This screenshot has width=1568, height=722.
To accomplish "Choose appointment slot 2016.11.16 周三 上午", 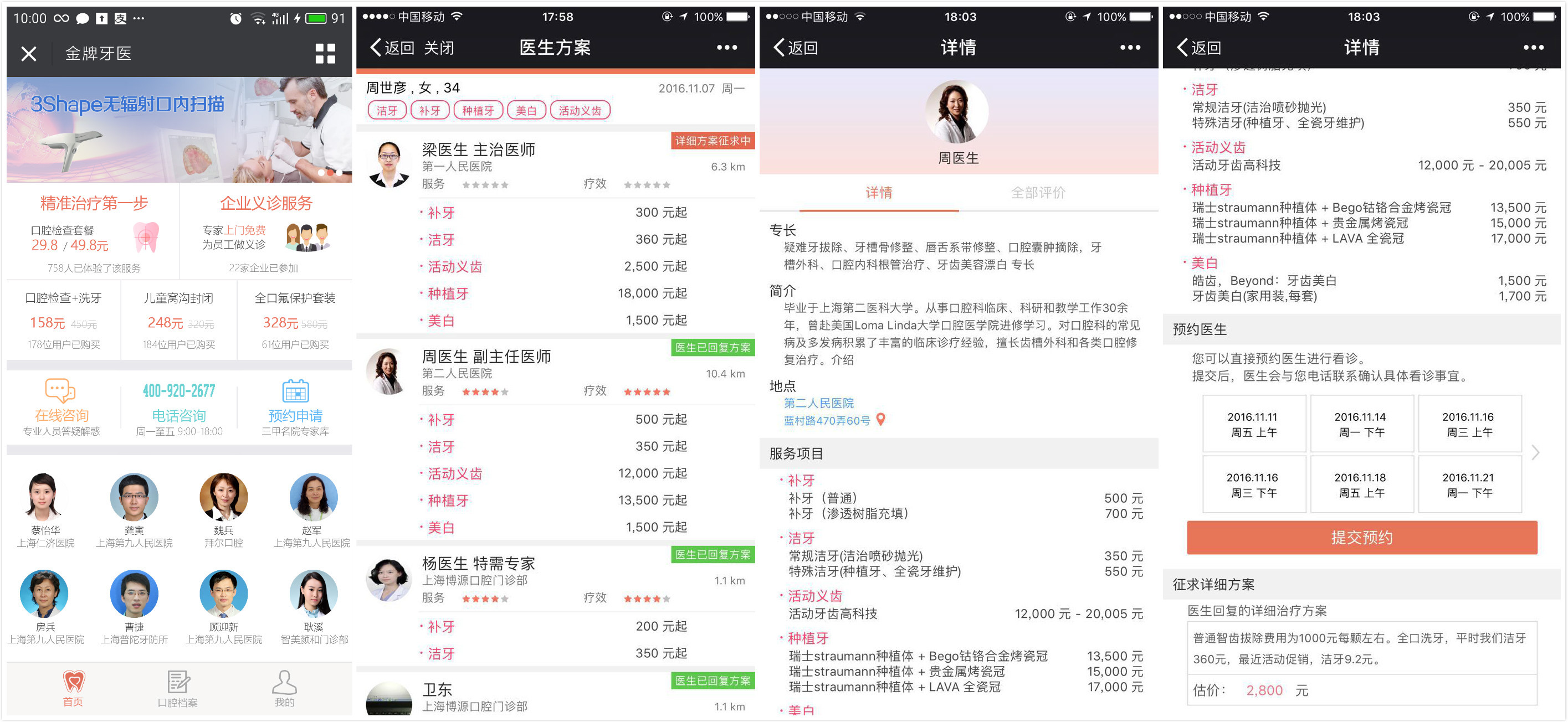I will (x=1469, y=424).
